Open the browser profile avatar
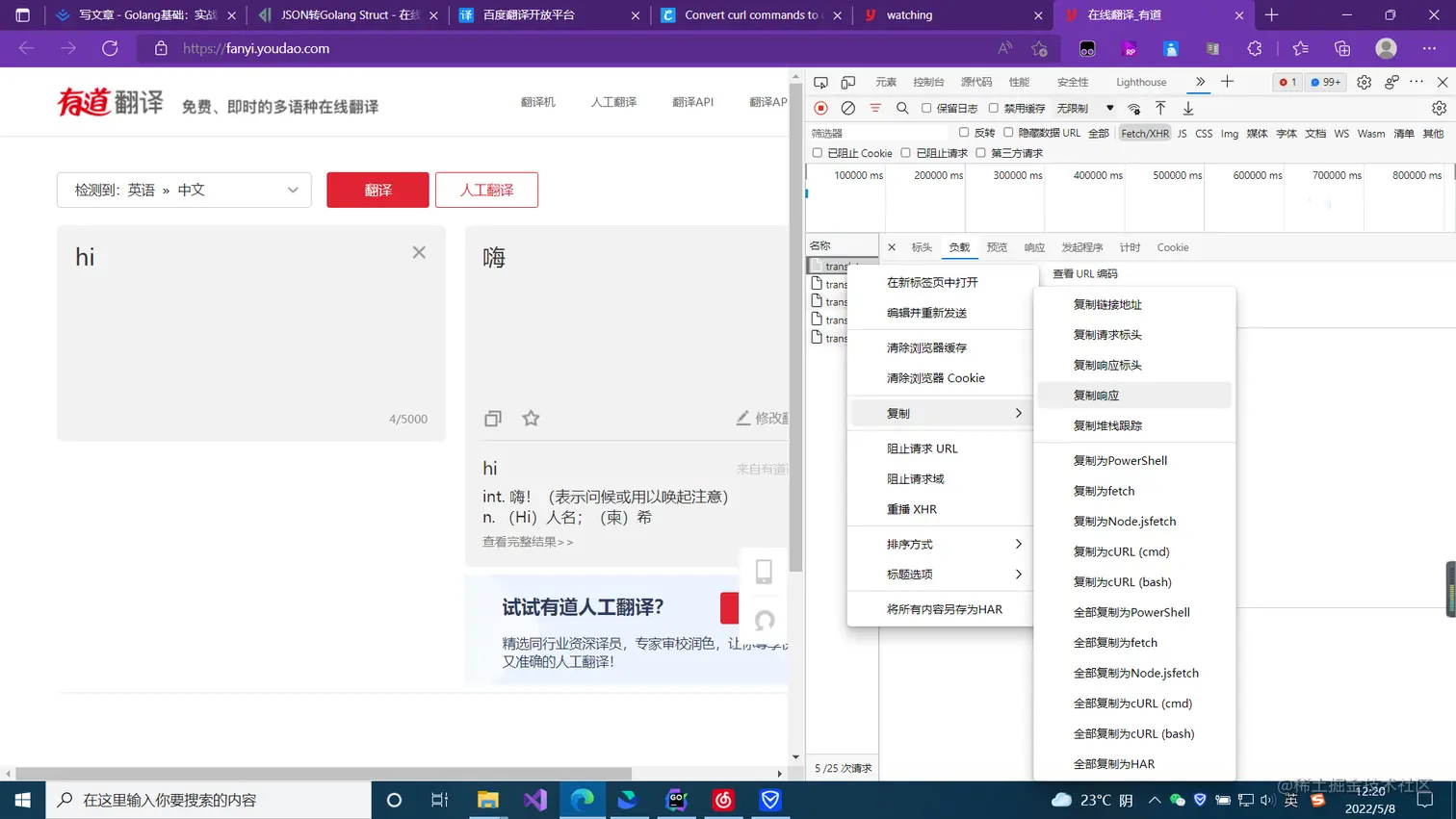 [1386, 48]
